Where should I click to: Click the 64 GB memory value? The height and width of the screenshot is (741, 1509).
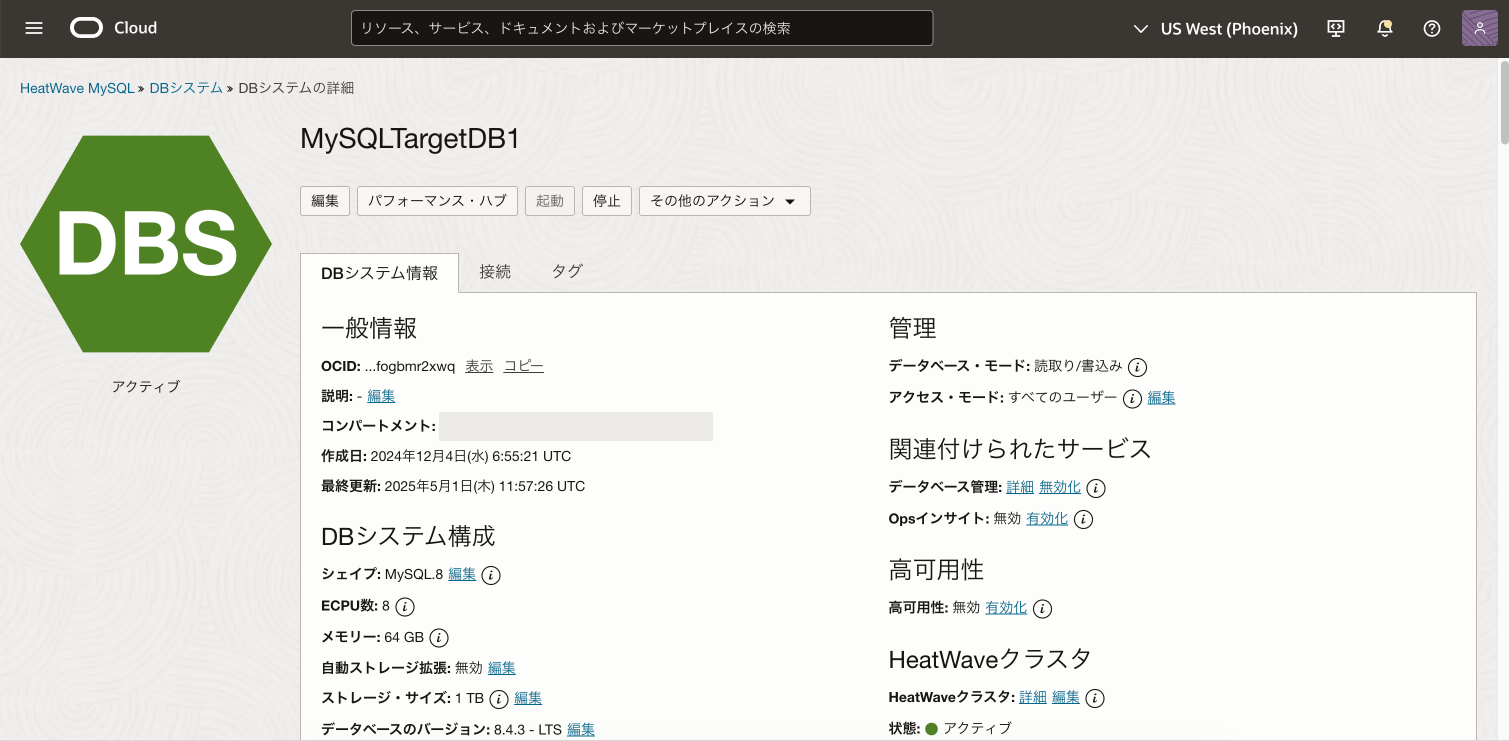(x=404, y=636)
